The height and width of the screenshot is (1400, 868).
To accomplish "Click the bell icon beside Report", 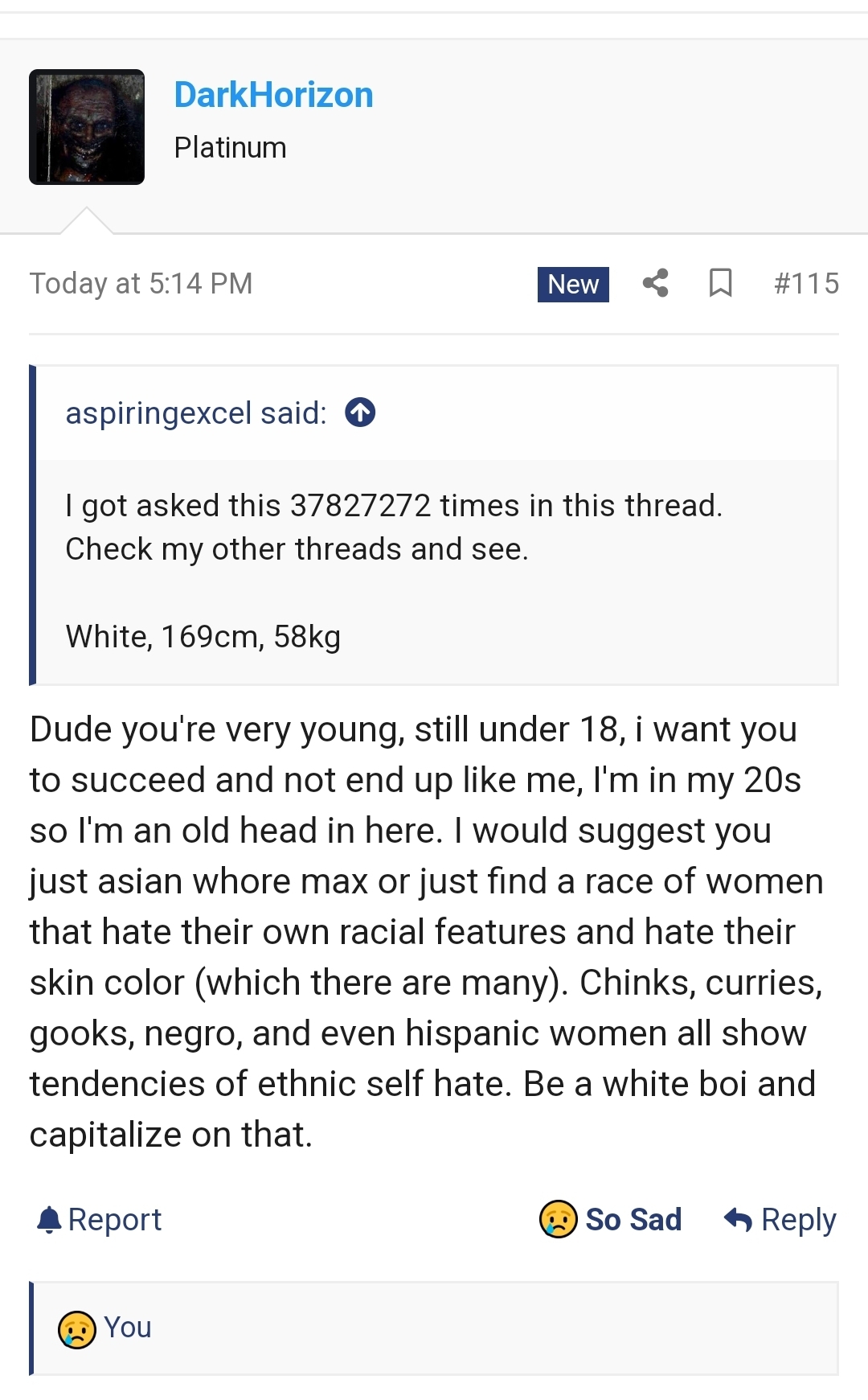I will [x=49, y=1220].
